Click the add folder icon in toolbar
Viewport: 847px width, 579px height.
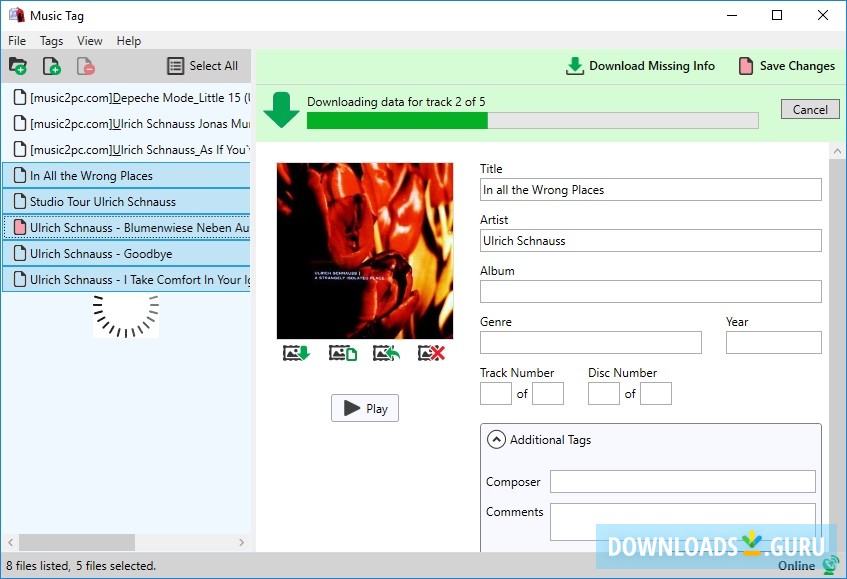point(18,66)
